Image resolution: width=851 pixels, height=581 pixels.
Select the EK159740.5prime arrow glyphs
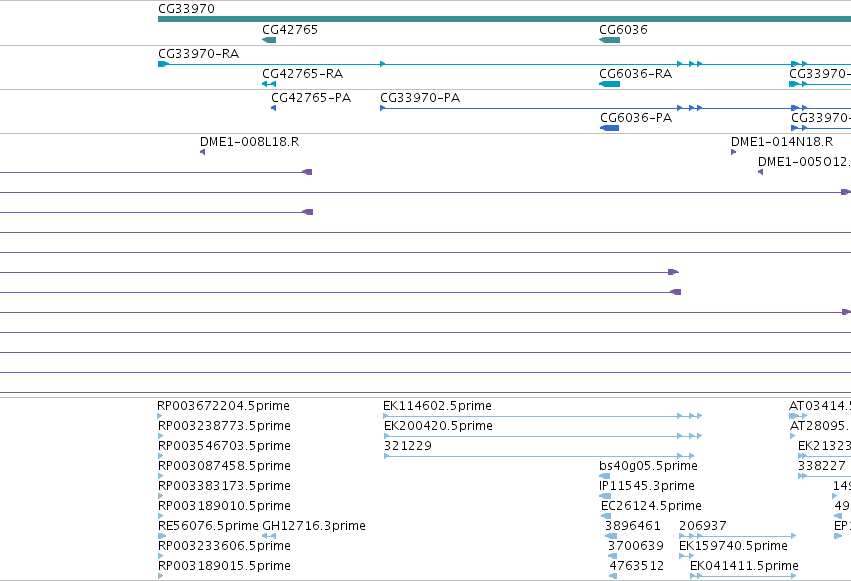[687, 556]
